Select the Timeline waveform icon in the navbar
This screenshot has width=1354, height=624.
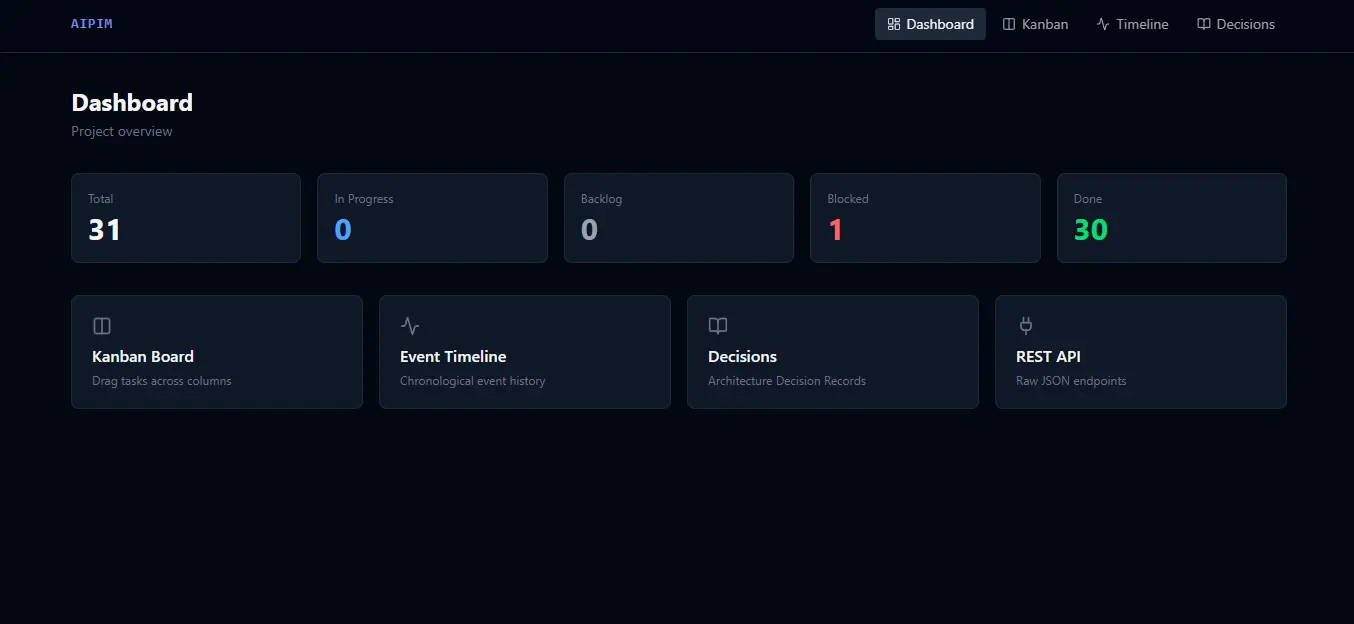click(1103, 23)
